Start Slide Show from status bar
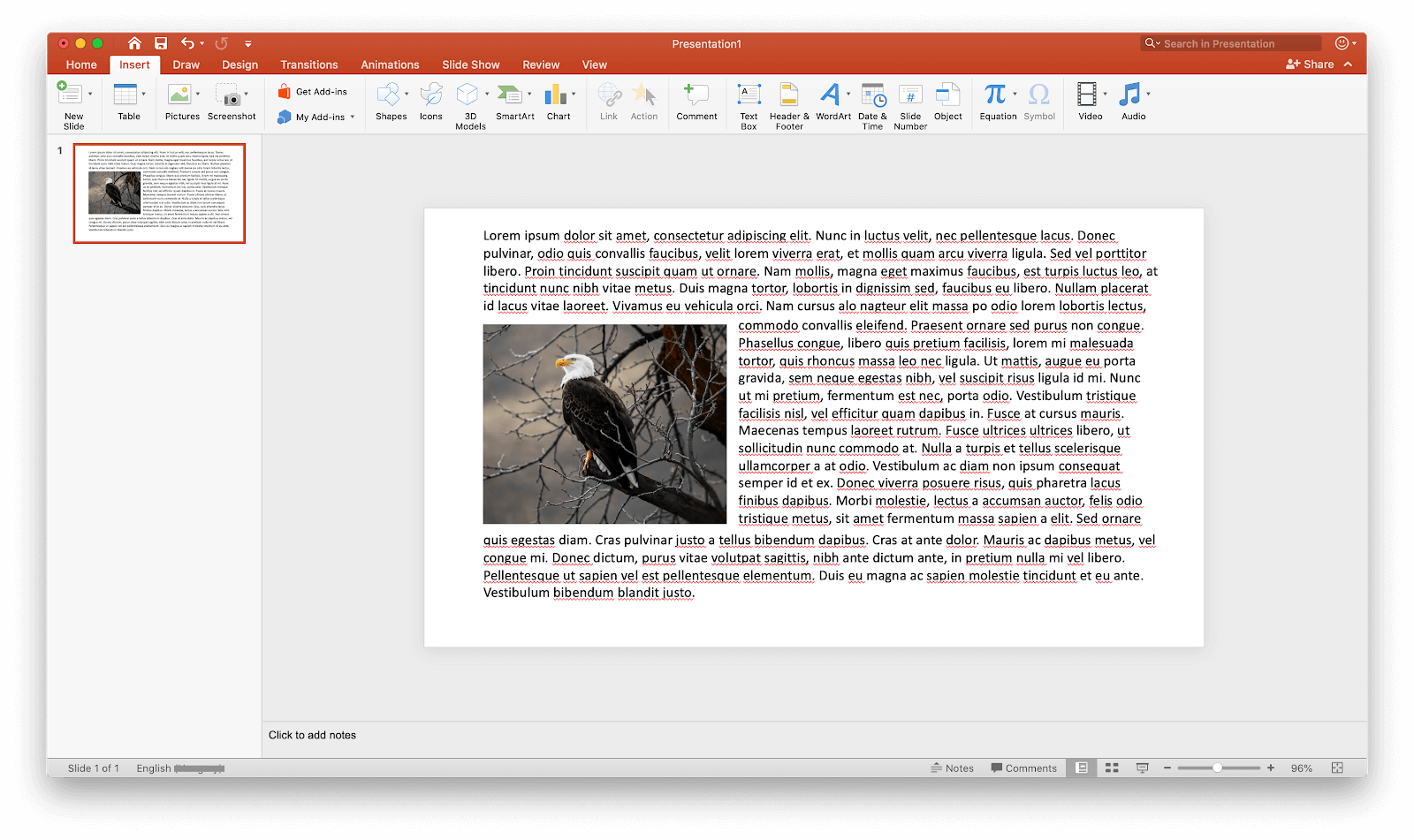This screenshot has height=840, width=1414. coord(1142,768)
